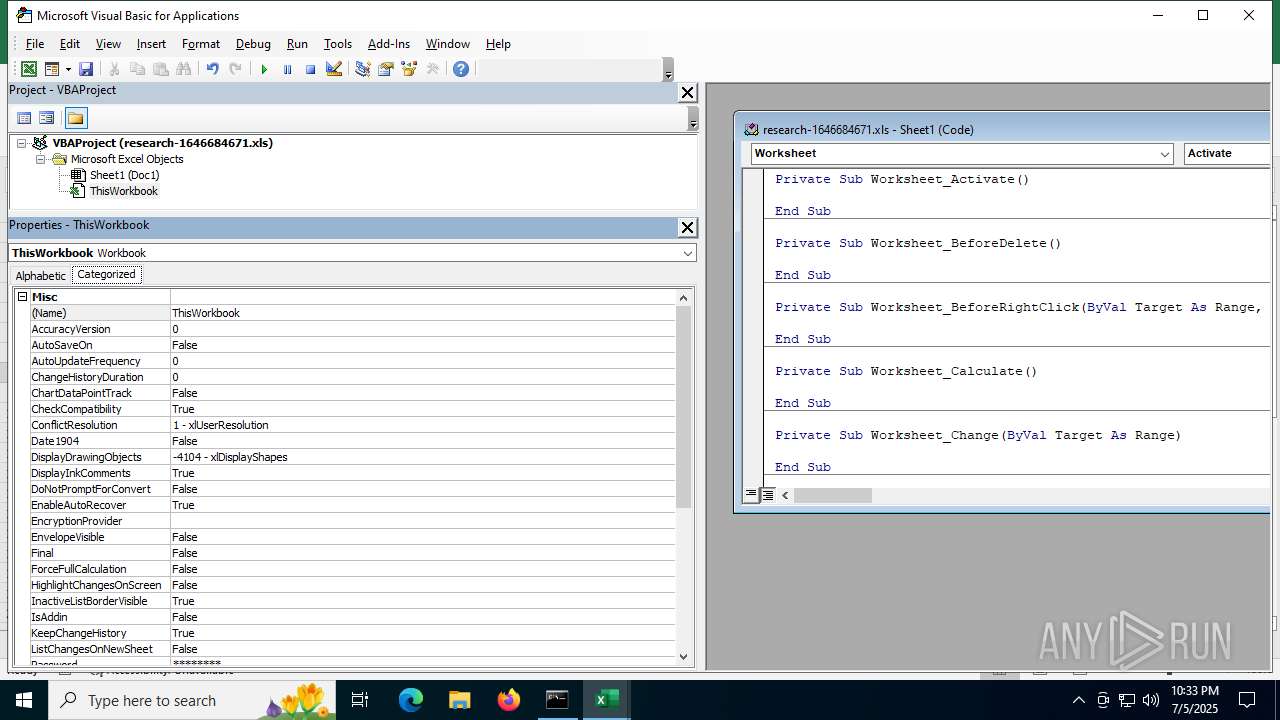Image resolution: width=1280 pixels, height=720 pixels.
Task: Open the File menu
Action: 35,44
